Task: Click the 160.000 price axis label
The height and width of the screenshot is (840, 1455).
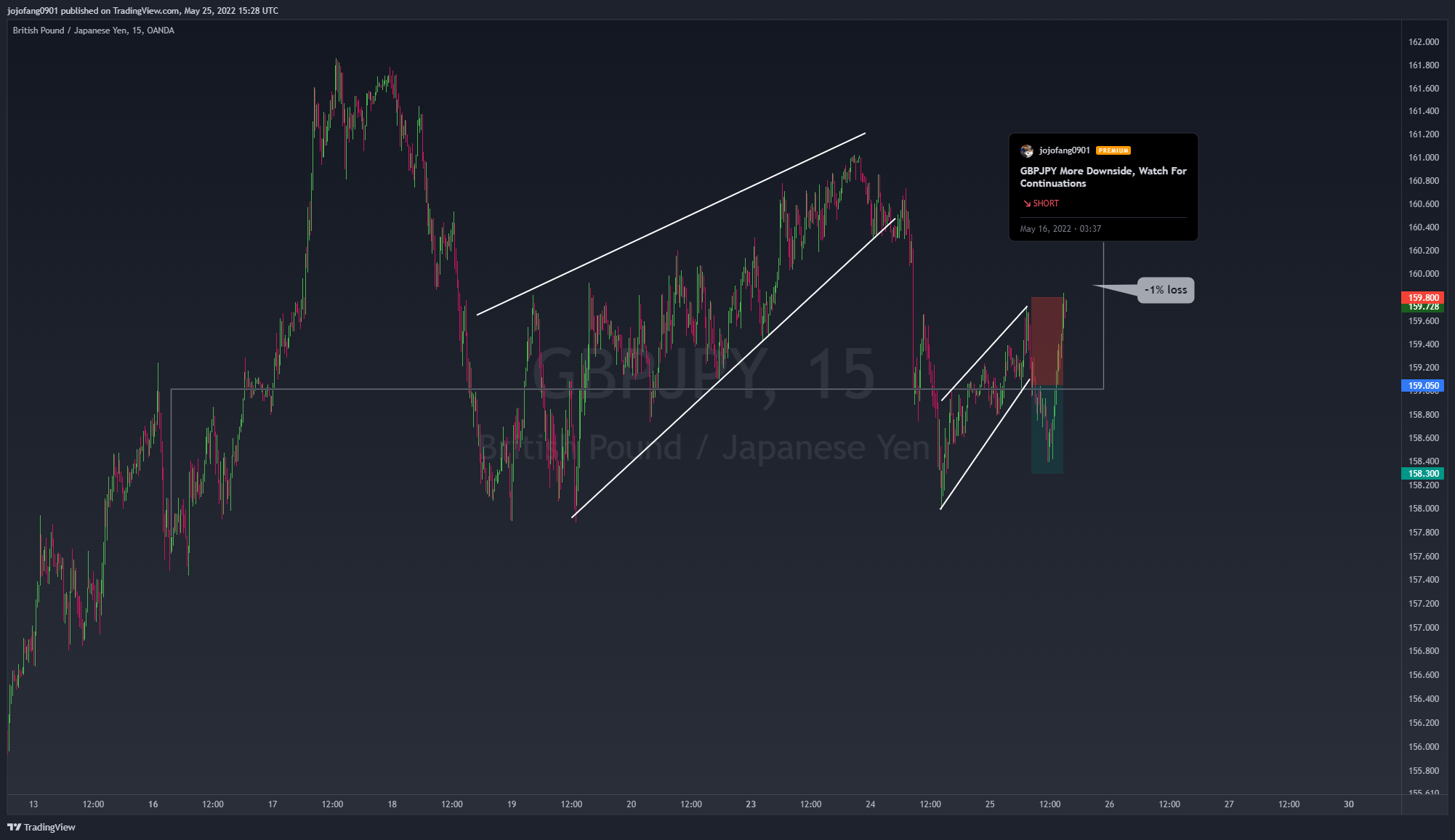Action: point(1423,274)
